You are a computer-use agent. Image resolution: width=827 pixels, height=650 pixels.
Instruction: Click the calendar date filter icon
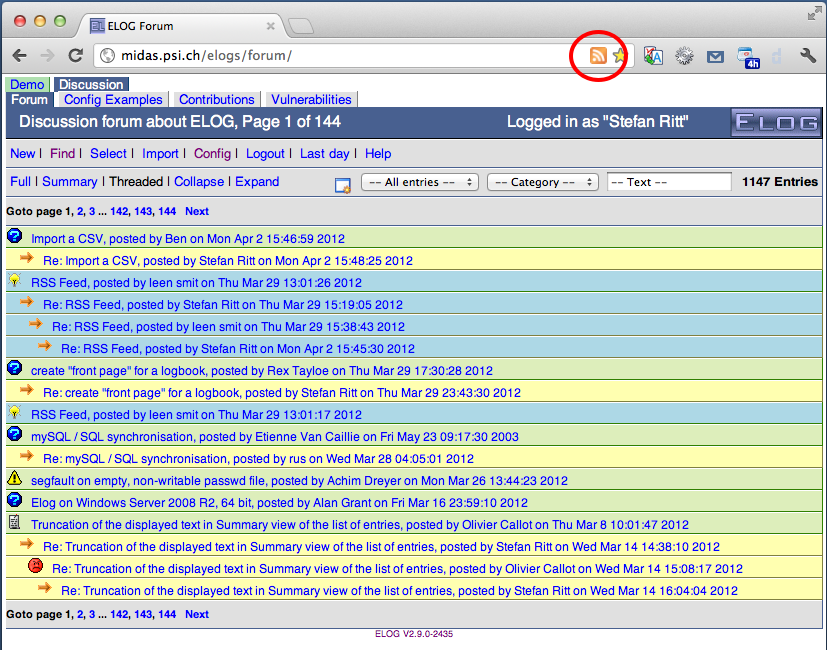pos(343,185)
